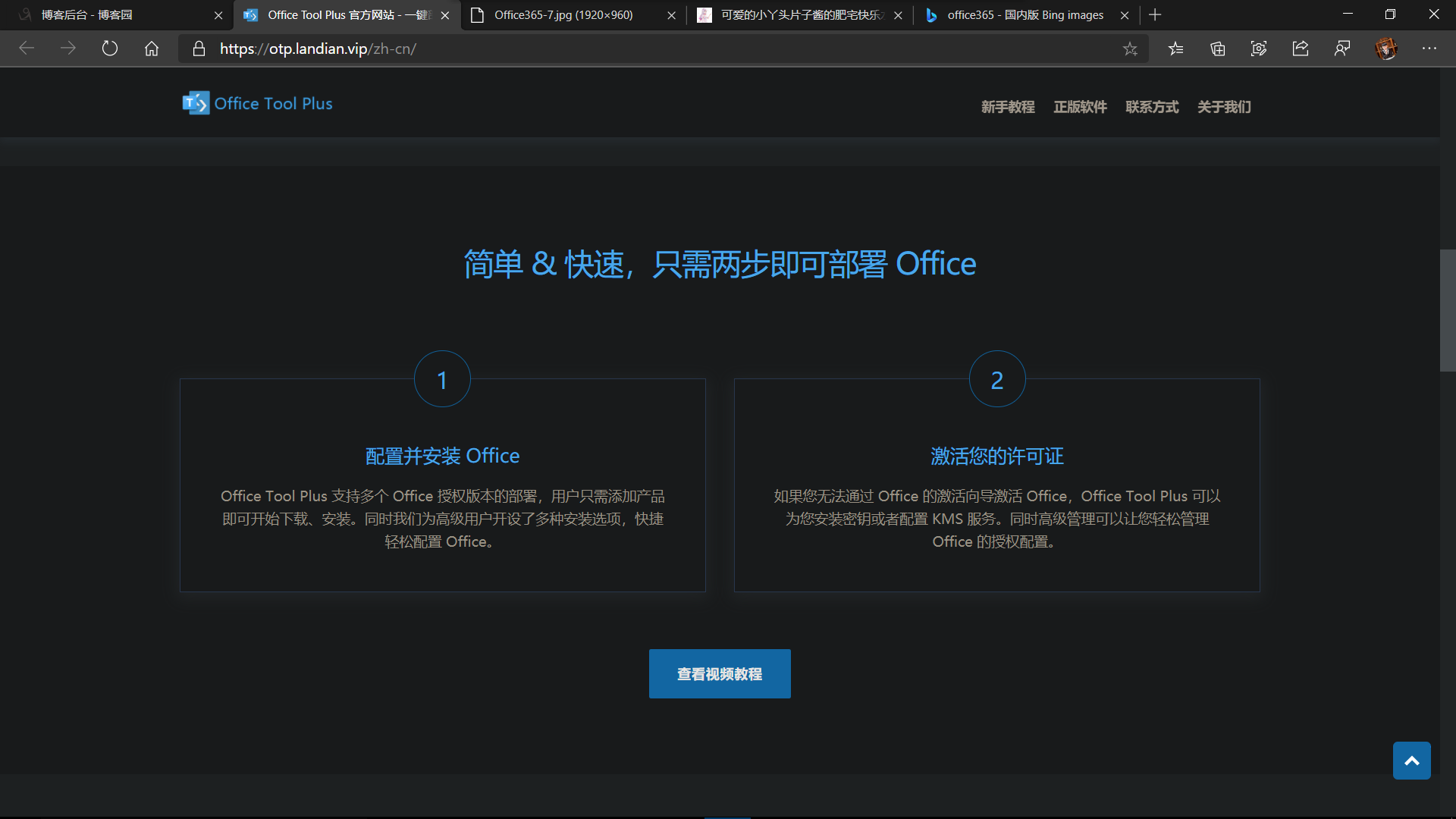Close the Office Tool Plus tab
1456x819 pixels.
pos(445,15)
